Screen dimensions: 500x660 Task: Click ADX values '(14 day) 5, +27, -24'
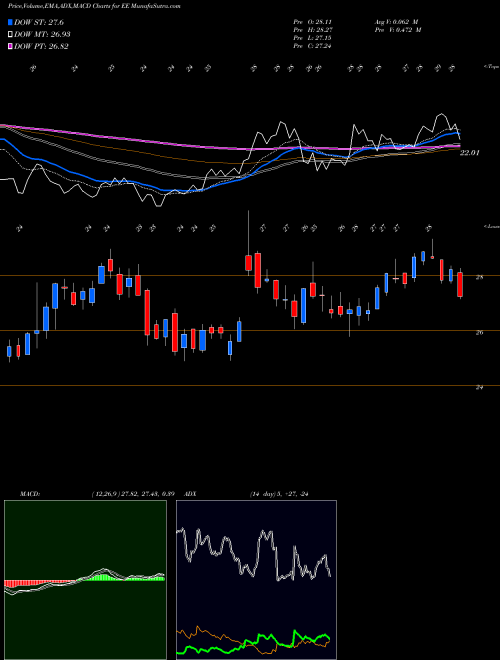tap(279, 494)
